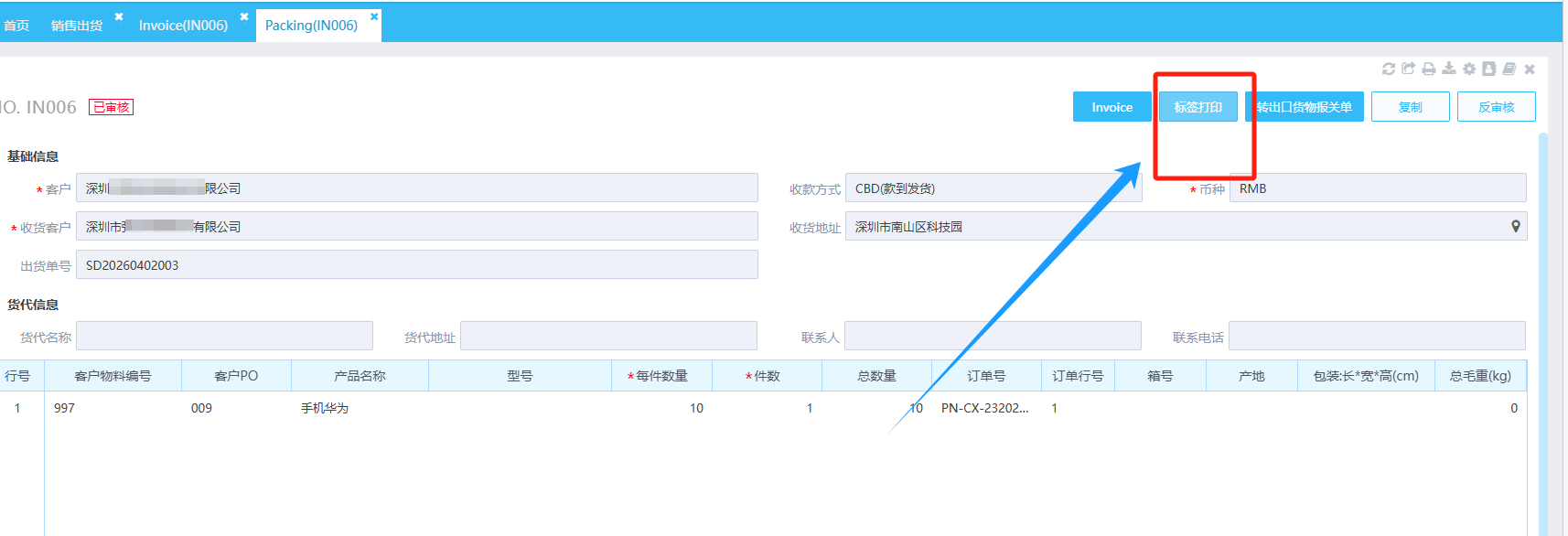
Task: Close the Packing(IN006) tab
Action: pyautogui.click(x=374, y=16)
